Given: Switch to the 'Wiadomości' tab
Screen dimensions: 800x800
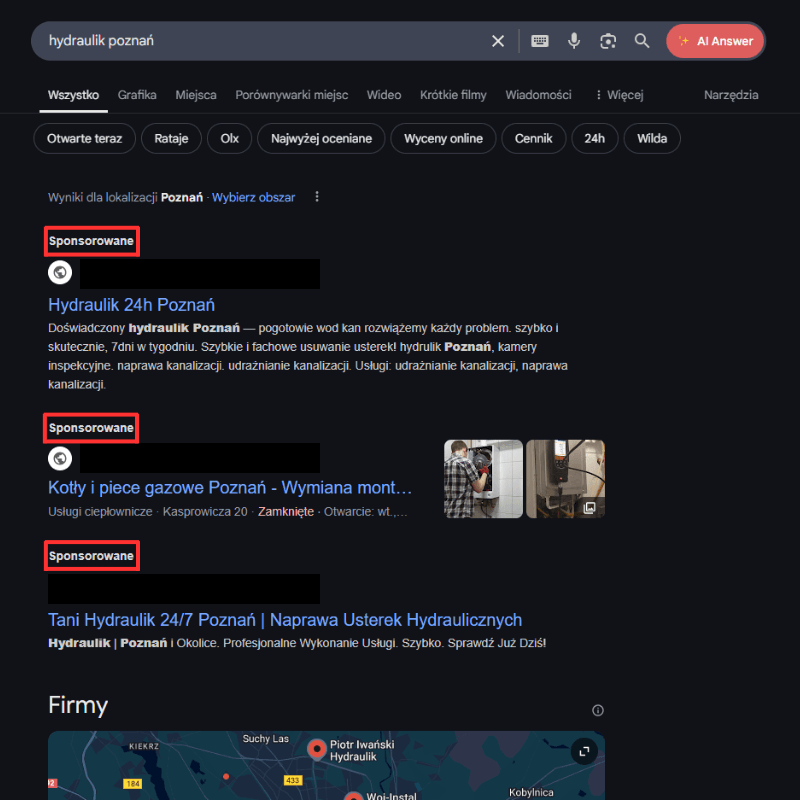Looking at the screenshot, I should 538,95.
